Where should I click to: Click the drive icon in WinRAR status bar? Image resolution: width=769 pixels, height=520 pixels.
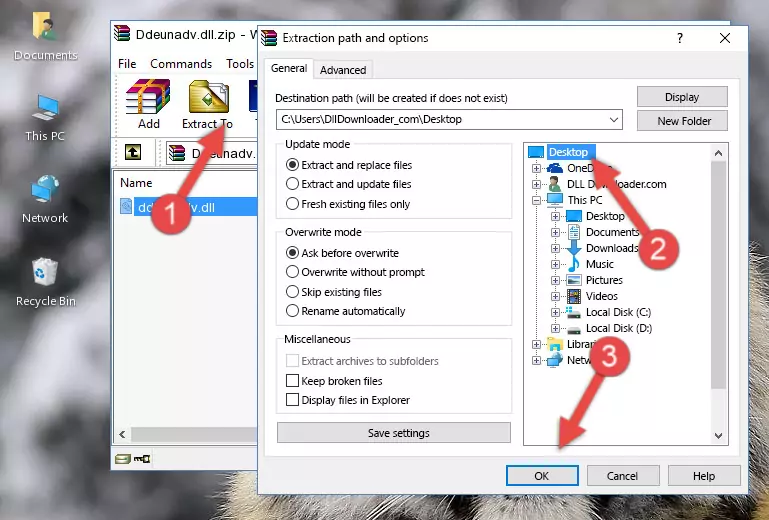[123, 459]
